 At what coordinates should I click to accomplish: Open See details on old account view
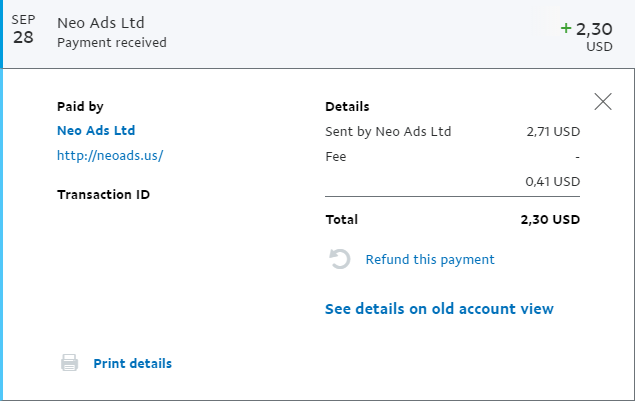tap(439, 309)
